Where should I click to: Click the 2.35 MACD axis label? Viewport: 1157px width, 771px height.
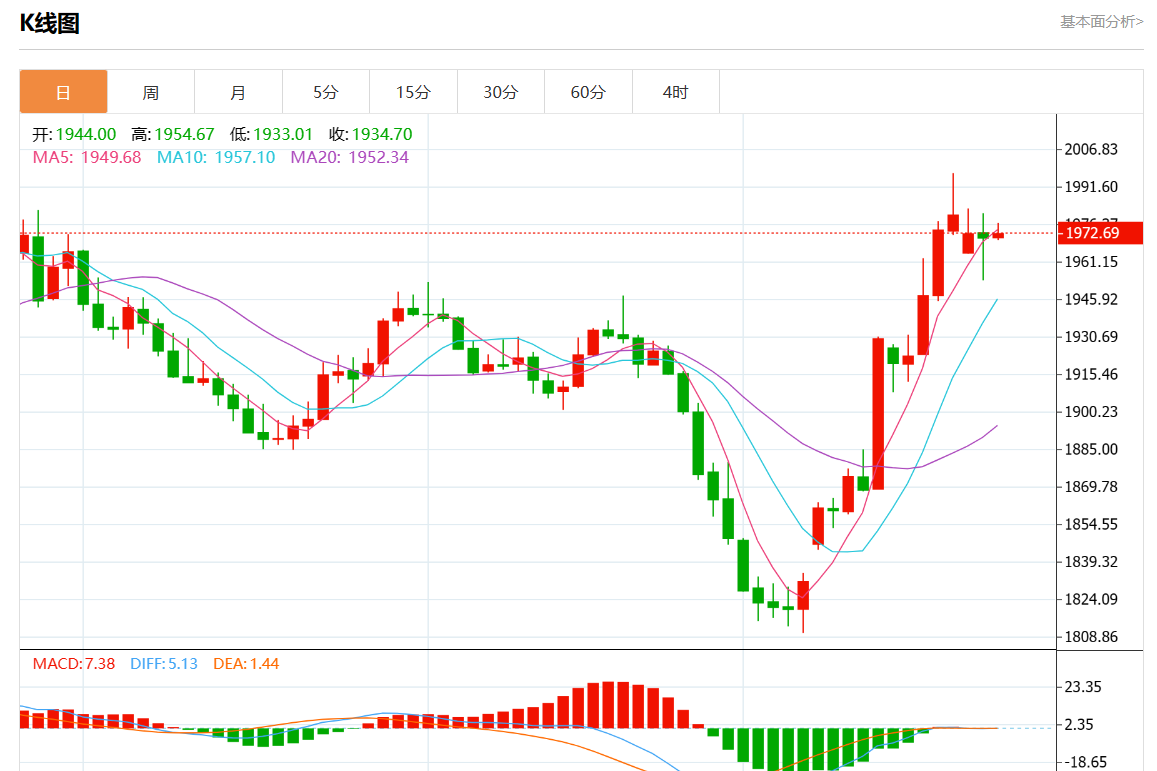point(1078,725)
